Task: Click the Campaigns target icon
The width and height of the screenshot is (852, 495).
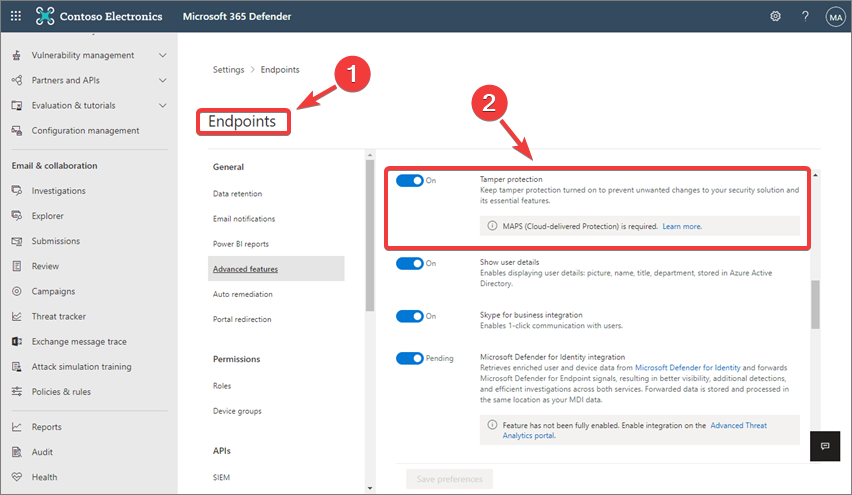Action: tap(17, 291)
